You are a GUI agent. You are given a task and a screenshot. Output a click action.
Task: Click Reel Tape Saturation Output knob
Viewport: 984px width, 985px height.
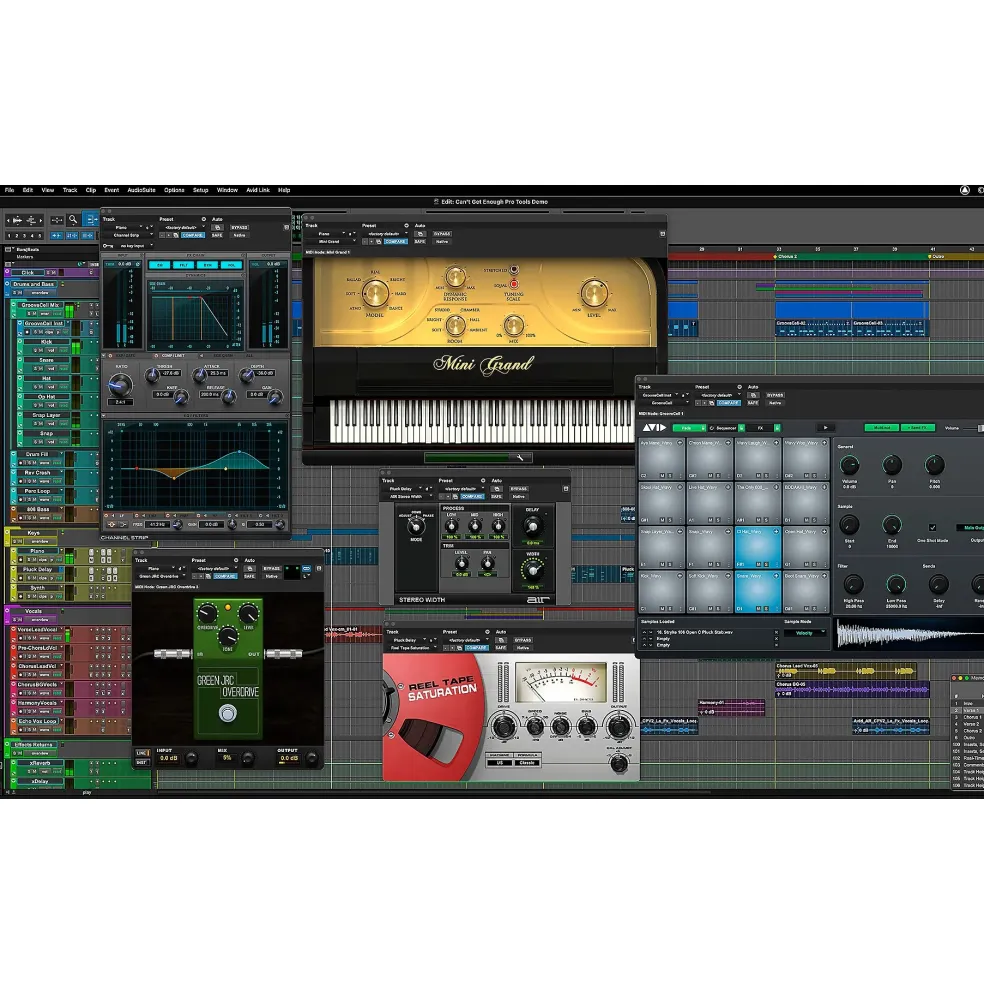tap(619, 727)
